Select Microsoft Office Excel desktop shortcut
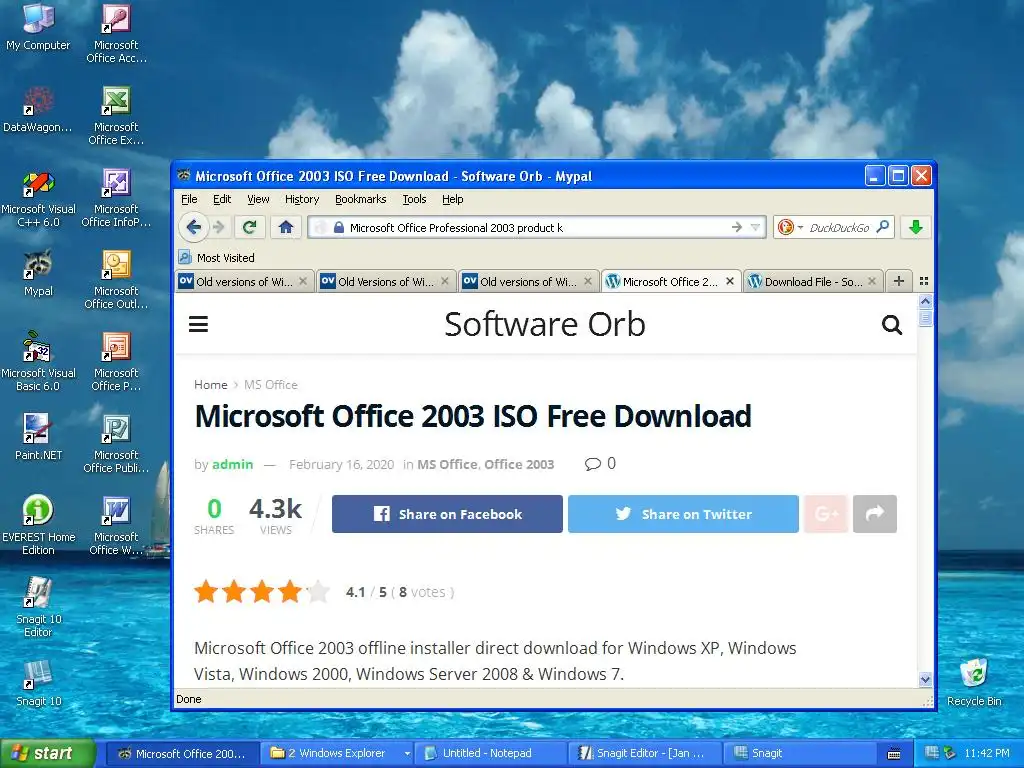Image resolution: width=1024 pixels, height=768 pixels. [116, 116]
